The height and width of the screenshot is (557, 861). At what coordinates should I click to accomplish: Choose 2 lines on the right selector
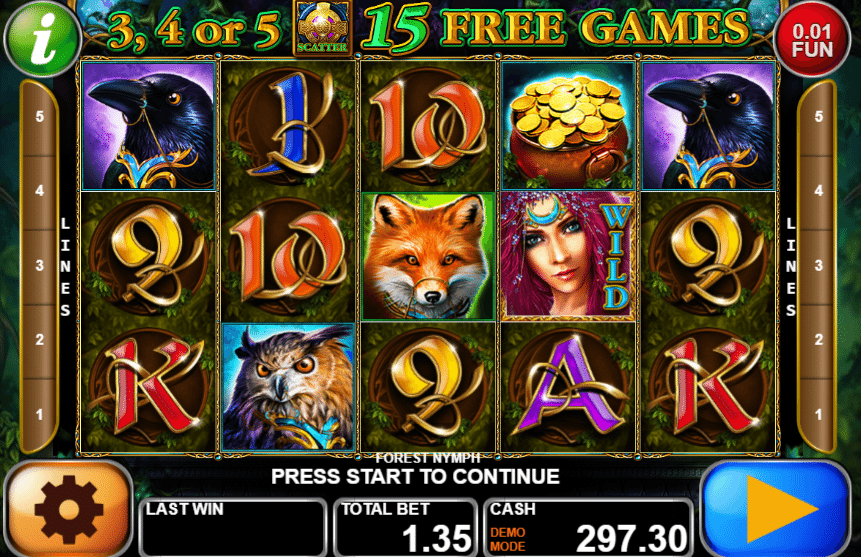click(x=818, y=339)
